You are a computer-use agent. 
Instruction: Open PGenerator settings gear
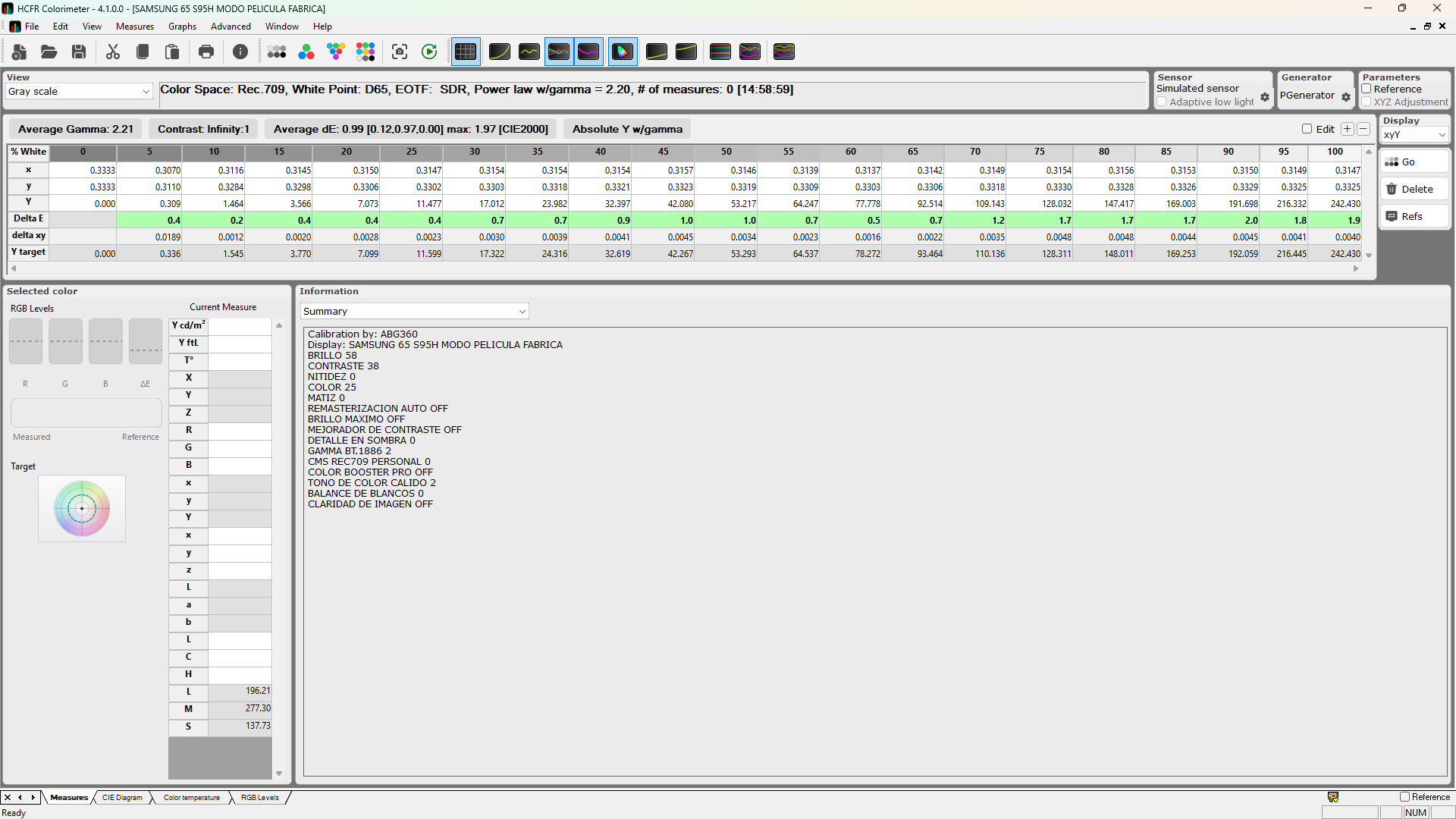(1346, 97)
